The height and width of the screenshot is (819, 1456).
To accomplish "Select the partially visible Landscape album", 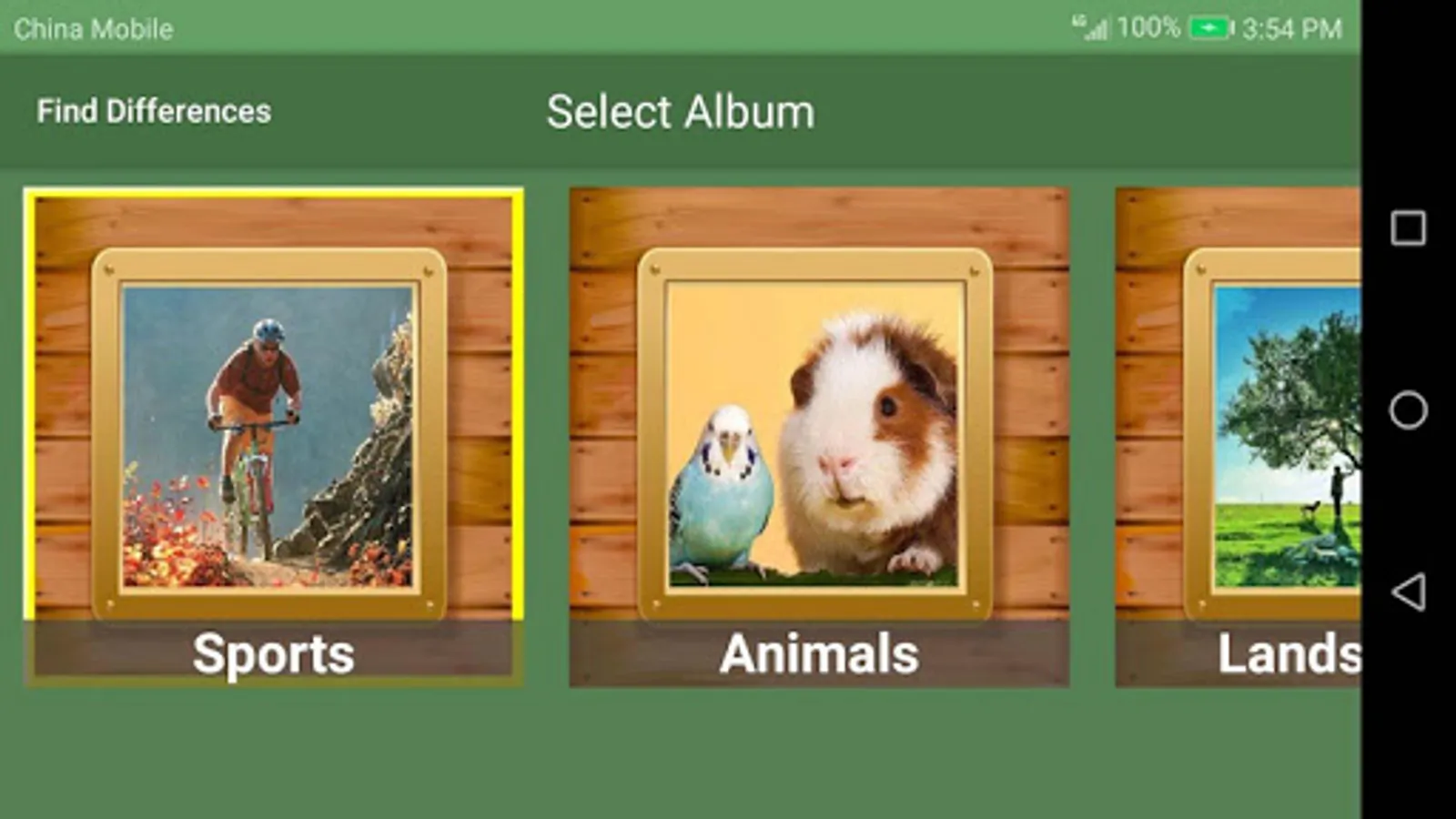I will tap(1239, 437).
